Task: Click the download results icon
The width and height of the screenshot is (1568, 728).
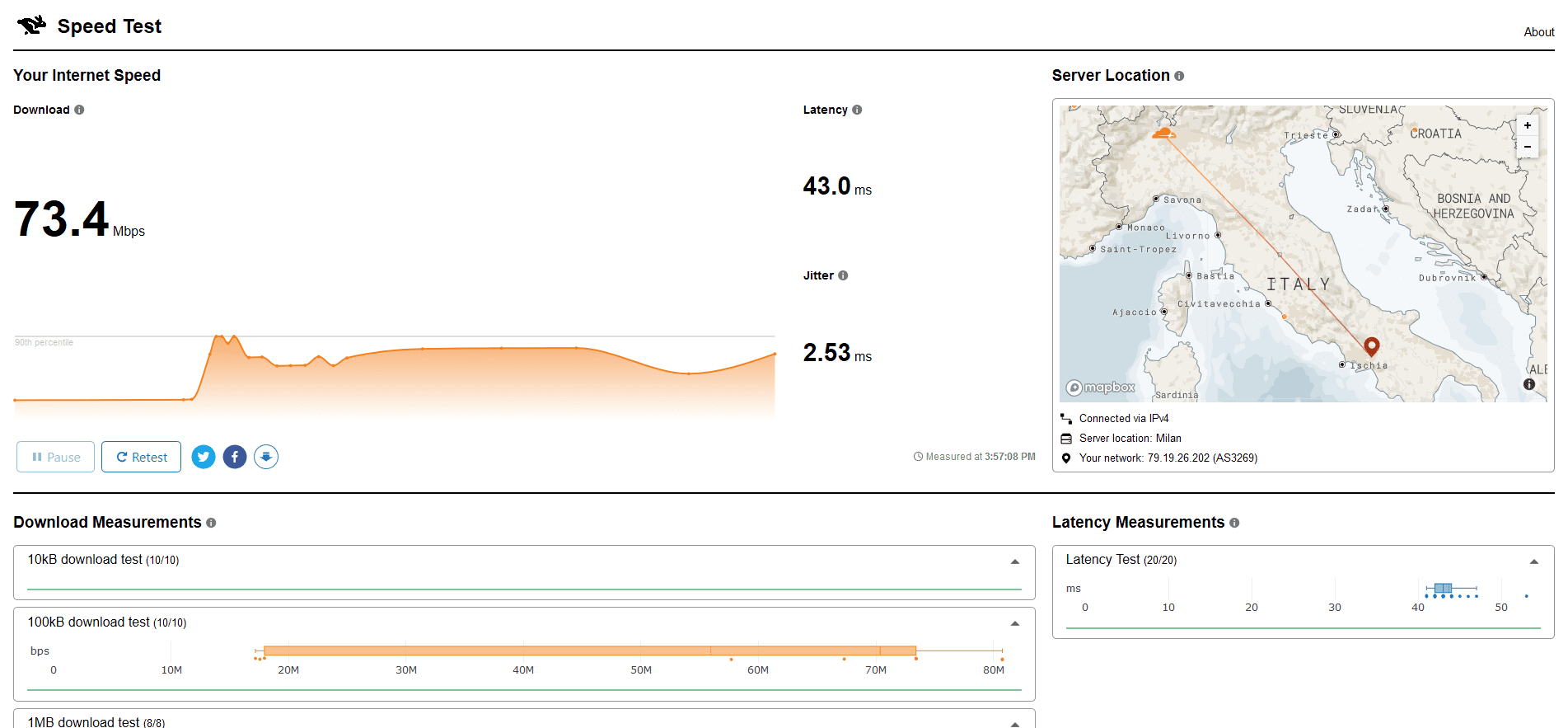Action: tap(266, 457)
